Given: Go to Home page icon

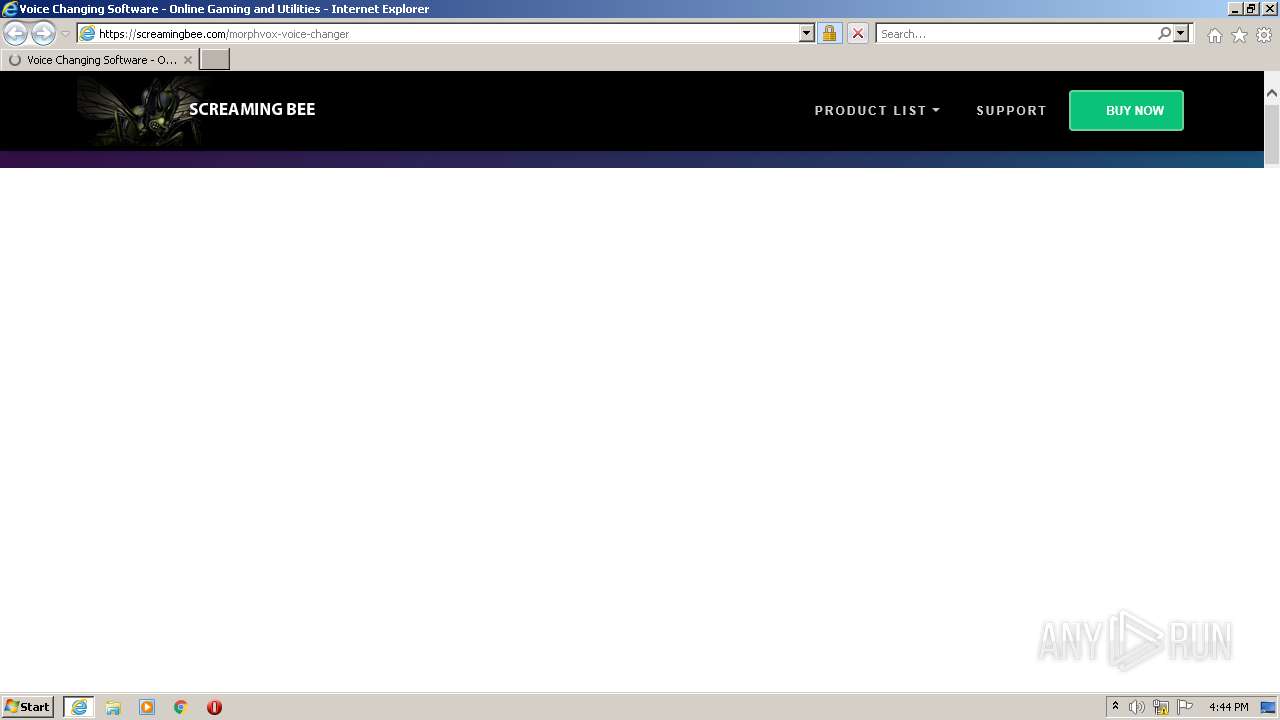Looking at the screenshot, I should pyautogui.click(x=1214, y=35).
